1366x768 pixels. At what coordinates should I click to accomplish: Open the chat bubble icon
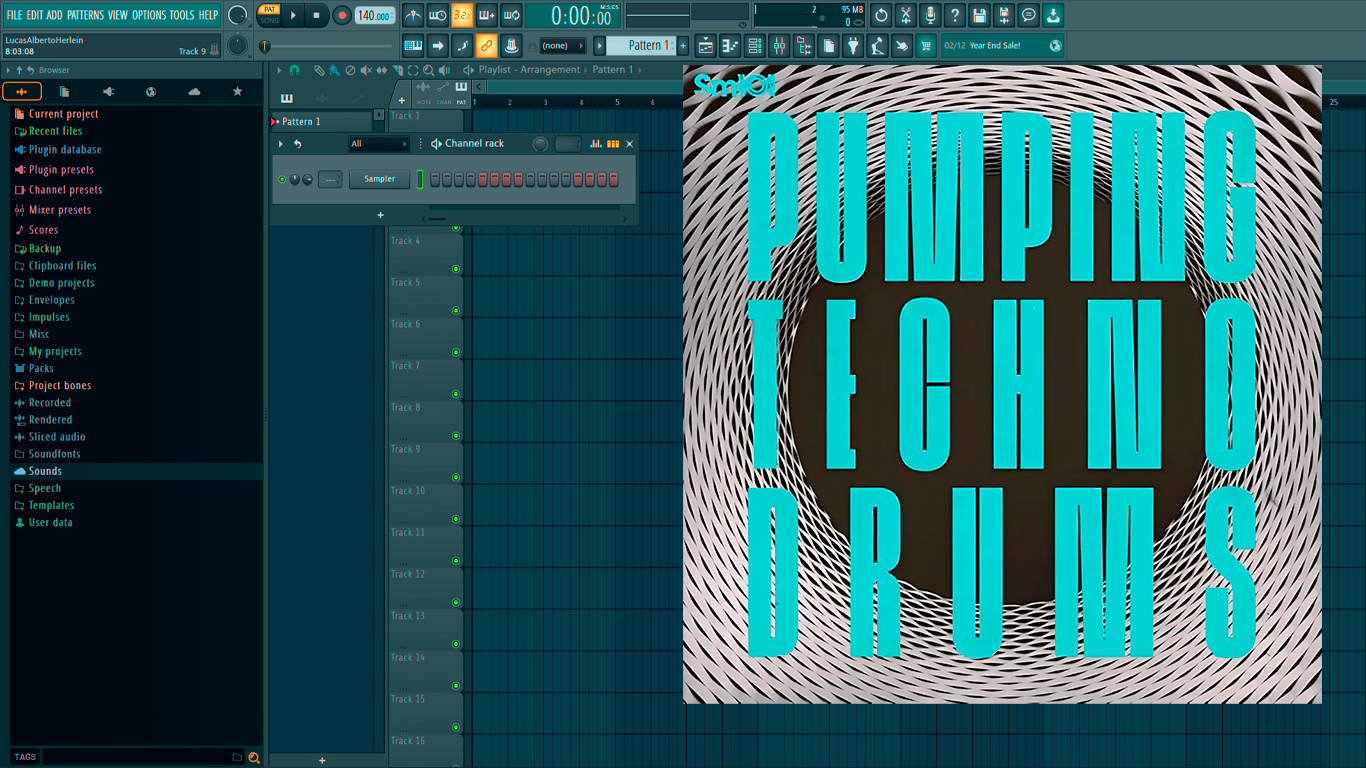pyautogui.click(x=1029, y=15)
